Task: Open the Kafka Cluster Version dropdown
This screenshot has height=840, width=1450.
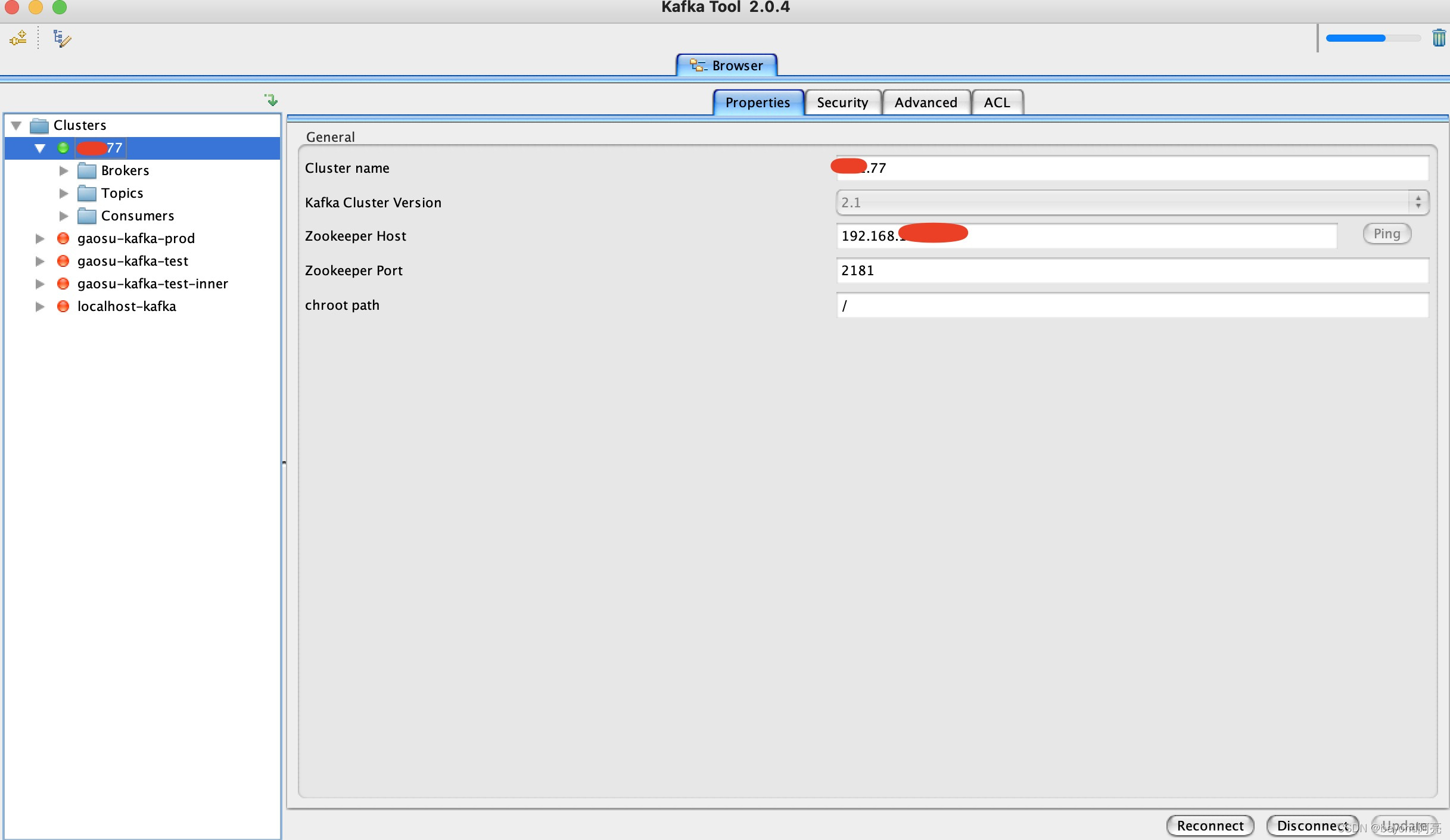Action: click(x=1420, y=202)
